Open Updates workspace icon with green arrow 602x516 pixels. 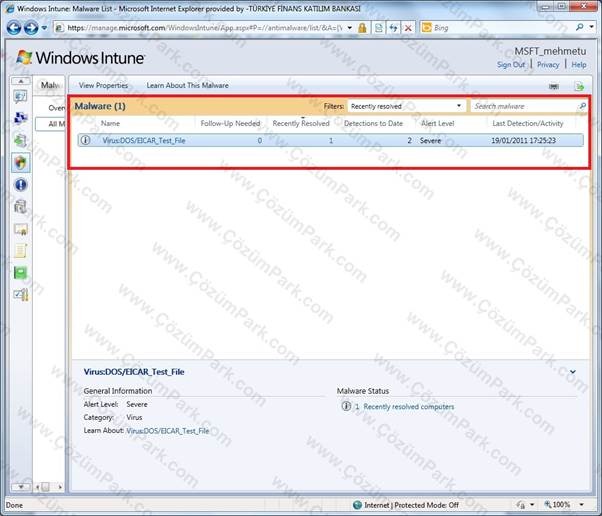pos(20,141)
